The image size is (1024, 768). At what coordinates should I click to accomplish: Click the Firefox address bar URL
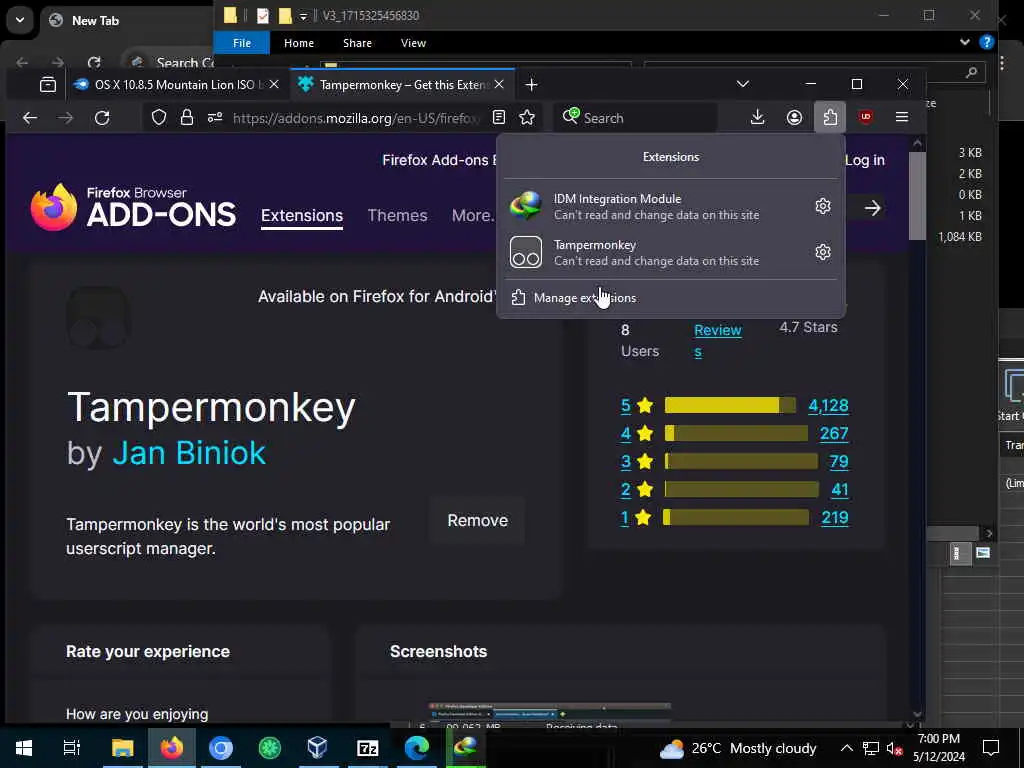tap(356, 118)
